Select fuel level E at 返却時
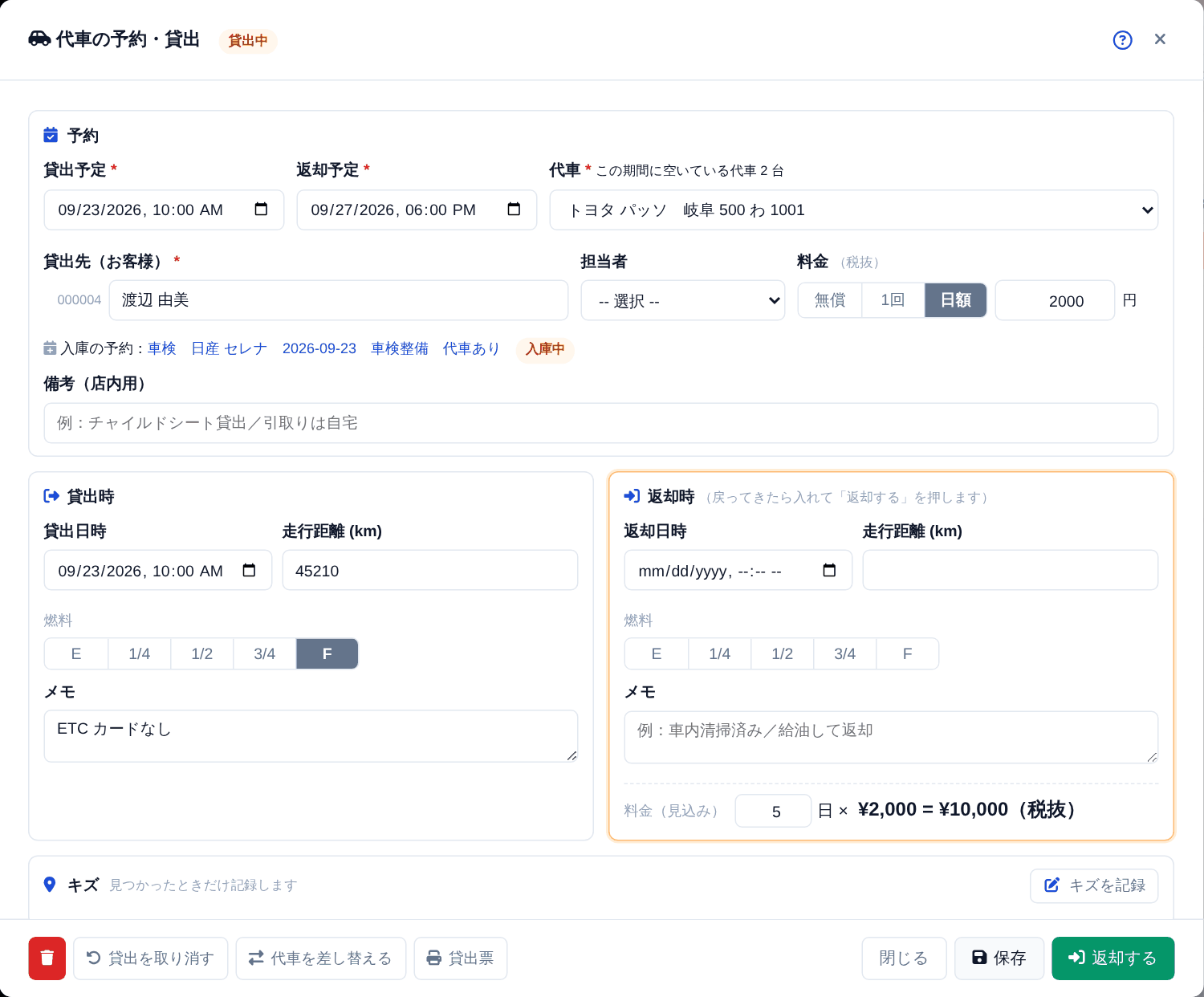Viewport: 1204px width, 997px height. [x=657, y=654]
